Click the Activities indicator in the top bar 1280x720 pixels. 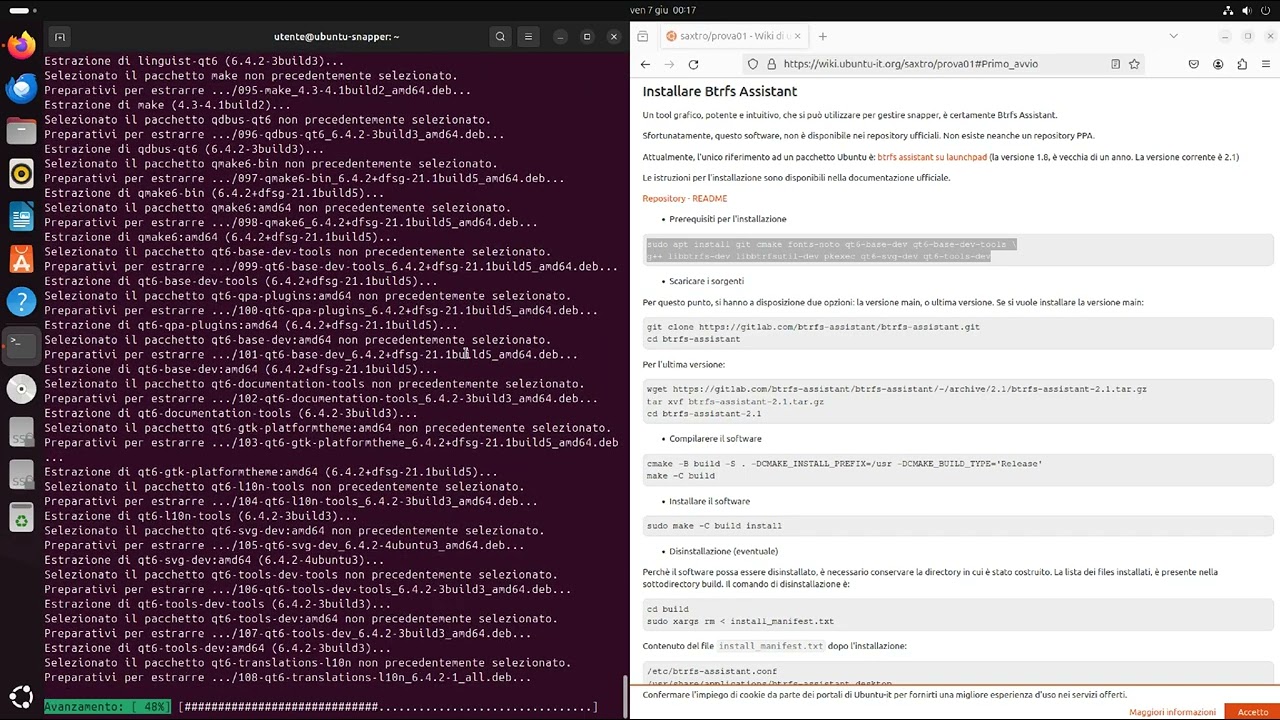tap(21, 10)
